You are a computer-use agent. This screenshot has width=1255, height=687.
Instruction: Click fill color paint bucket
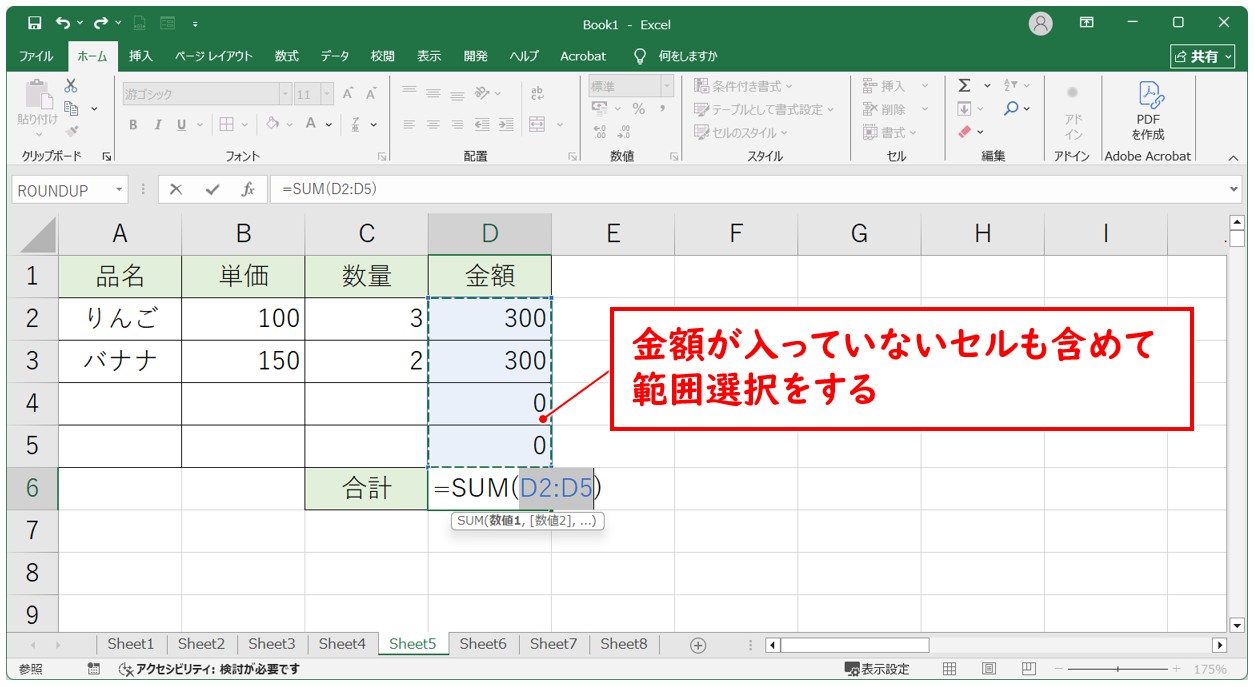tap(272, 125)
